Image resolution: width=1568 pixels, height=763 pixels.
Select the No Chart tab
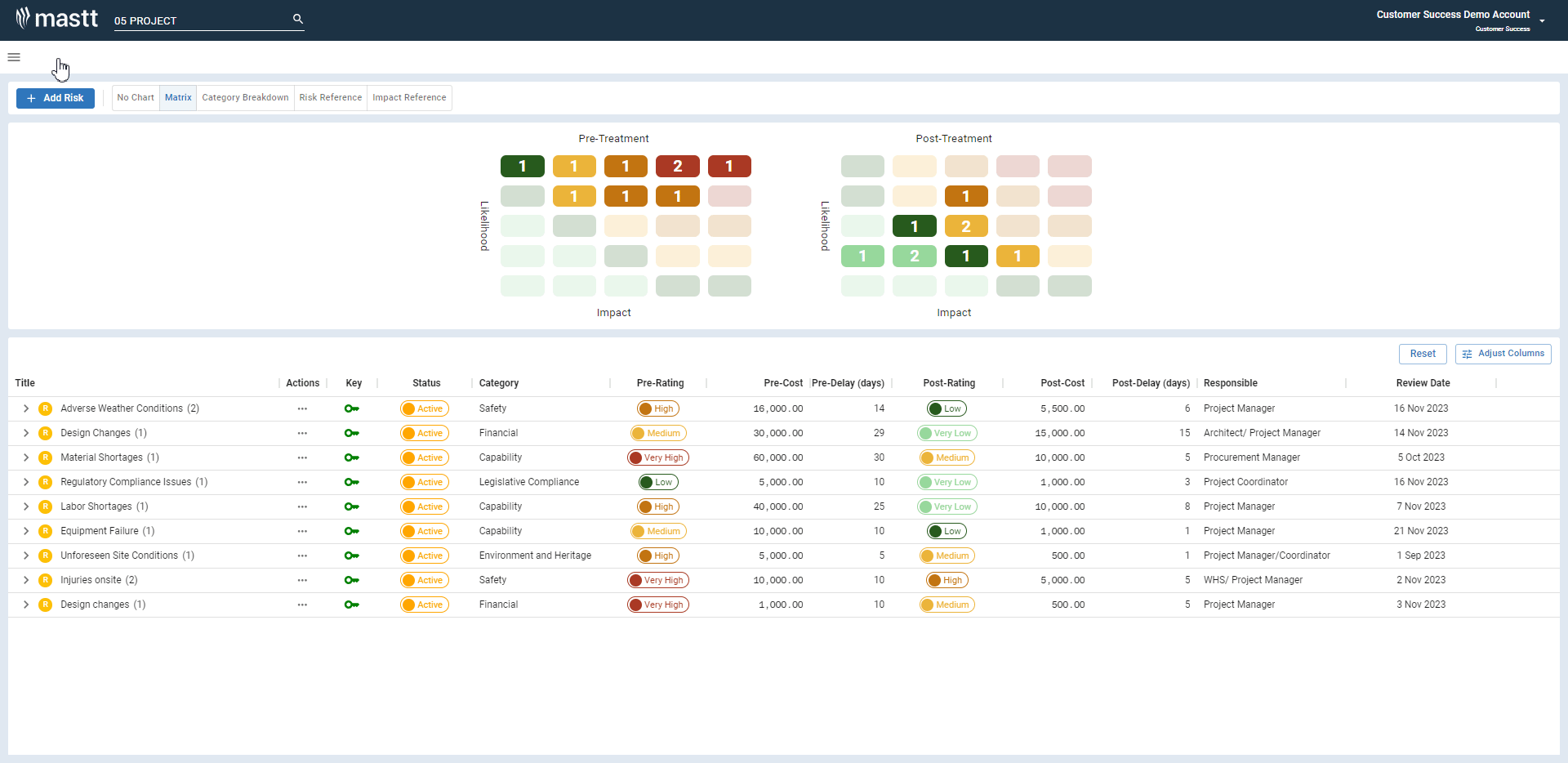coord(136,98)
